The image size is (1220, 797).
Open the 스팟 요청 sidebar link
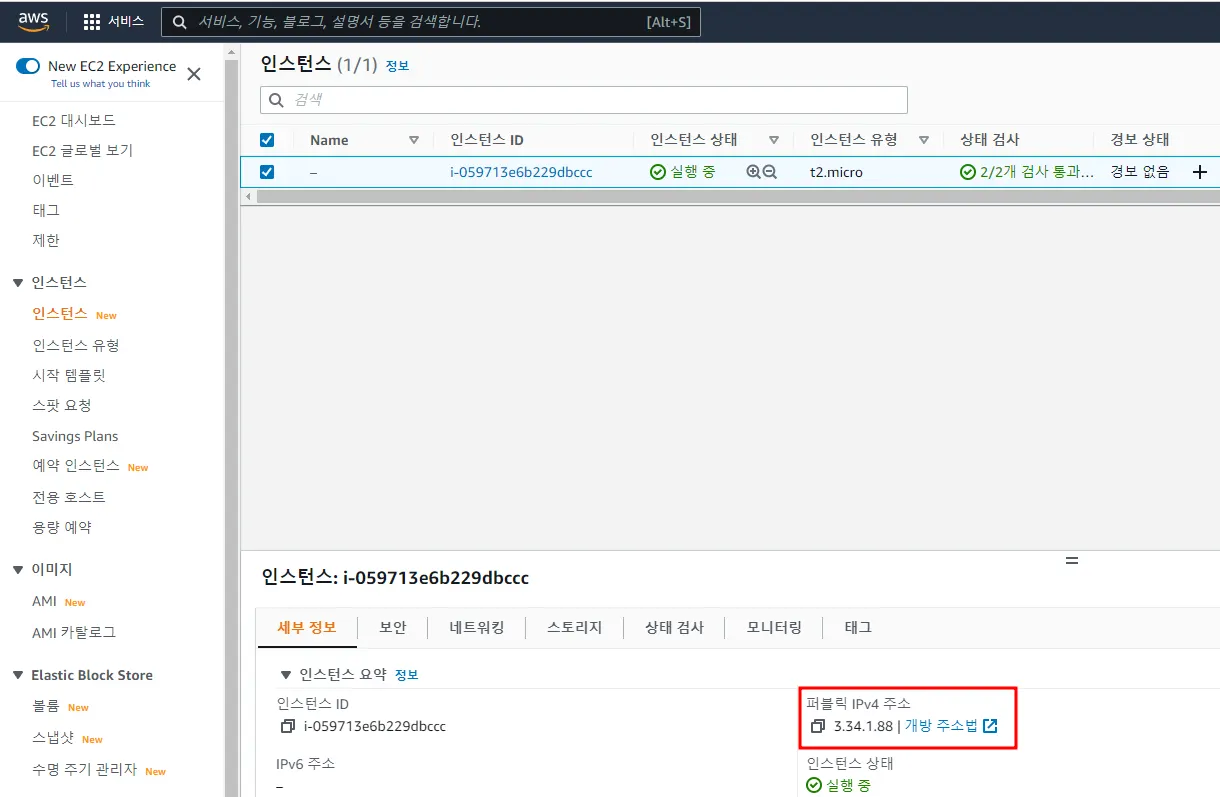pyautogui.click(x=62, y=405)
